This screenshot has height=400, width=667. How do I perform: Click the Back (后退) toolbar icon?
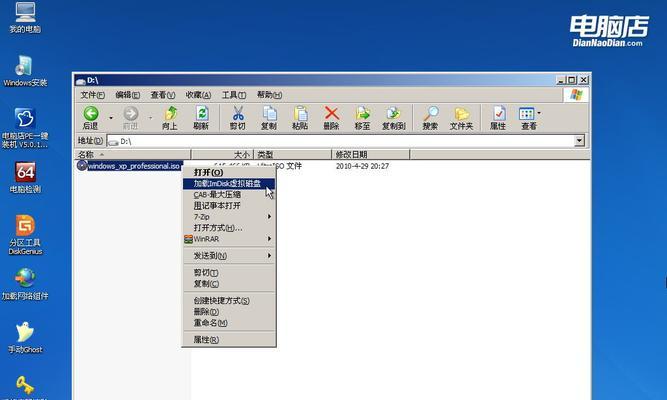pos(91,114)
